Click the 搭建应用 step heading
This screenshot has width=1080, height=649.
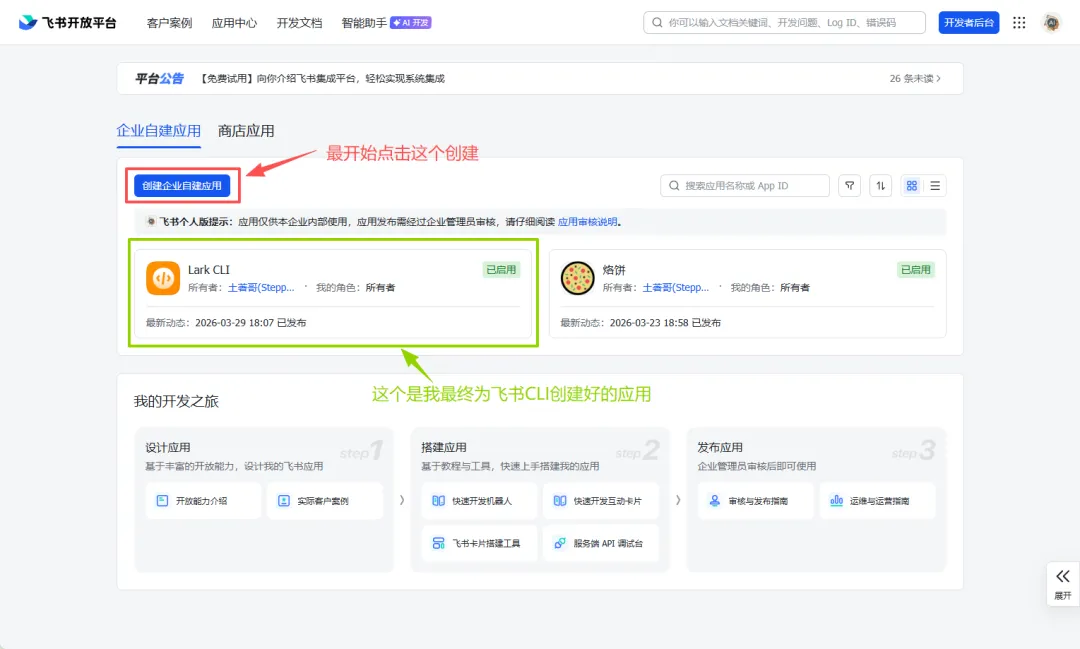click(444, 447)
